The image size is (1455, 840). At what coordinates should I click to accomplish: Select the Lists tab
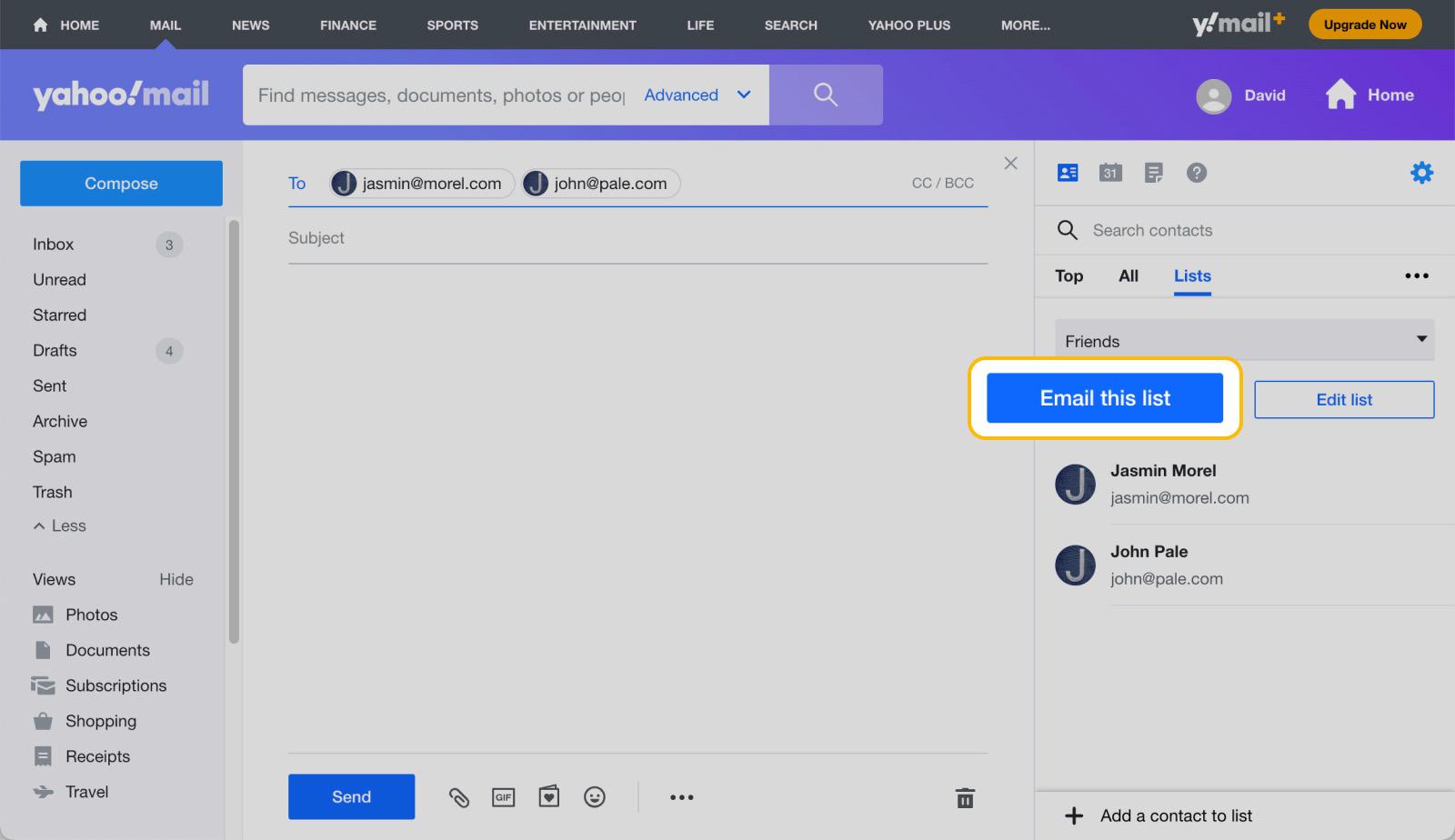coord(1192,275)
